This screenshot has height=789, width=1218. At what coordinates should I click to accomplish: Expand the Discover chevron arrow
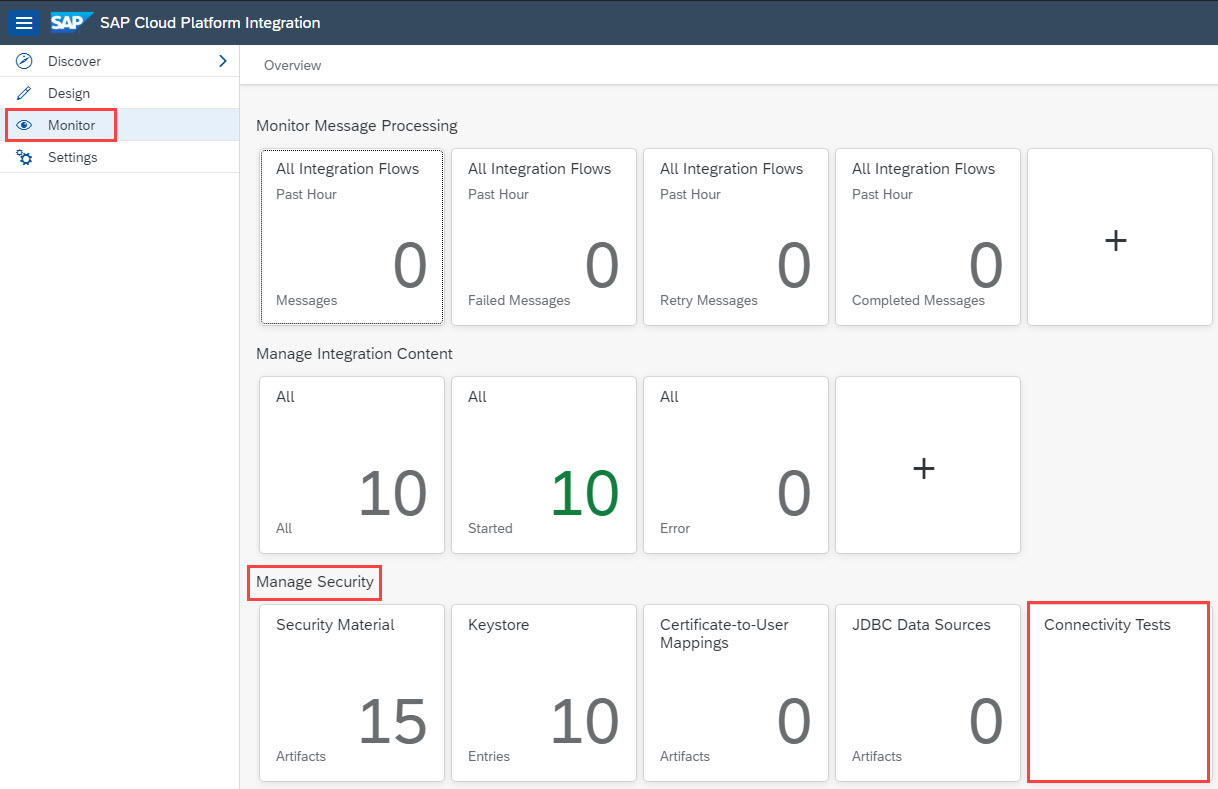(222, 61)
